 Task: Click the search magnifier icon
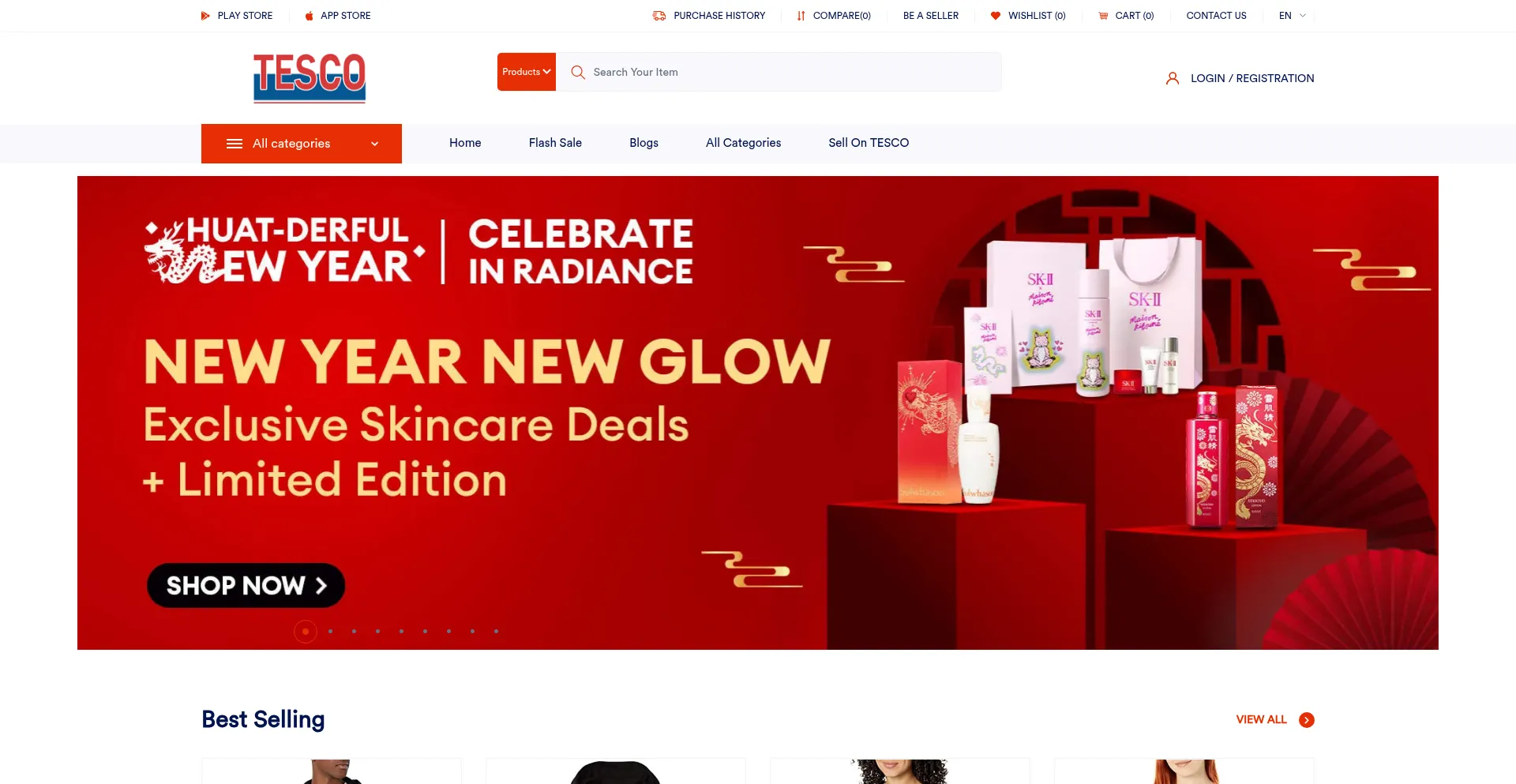pyautogui.click(x=578, y=72)
